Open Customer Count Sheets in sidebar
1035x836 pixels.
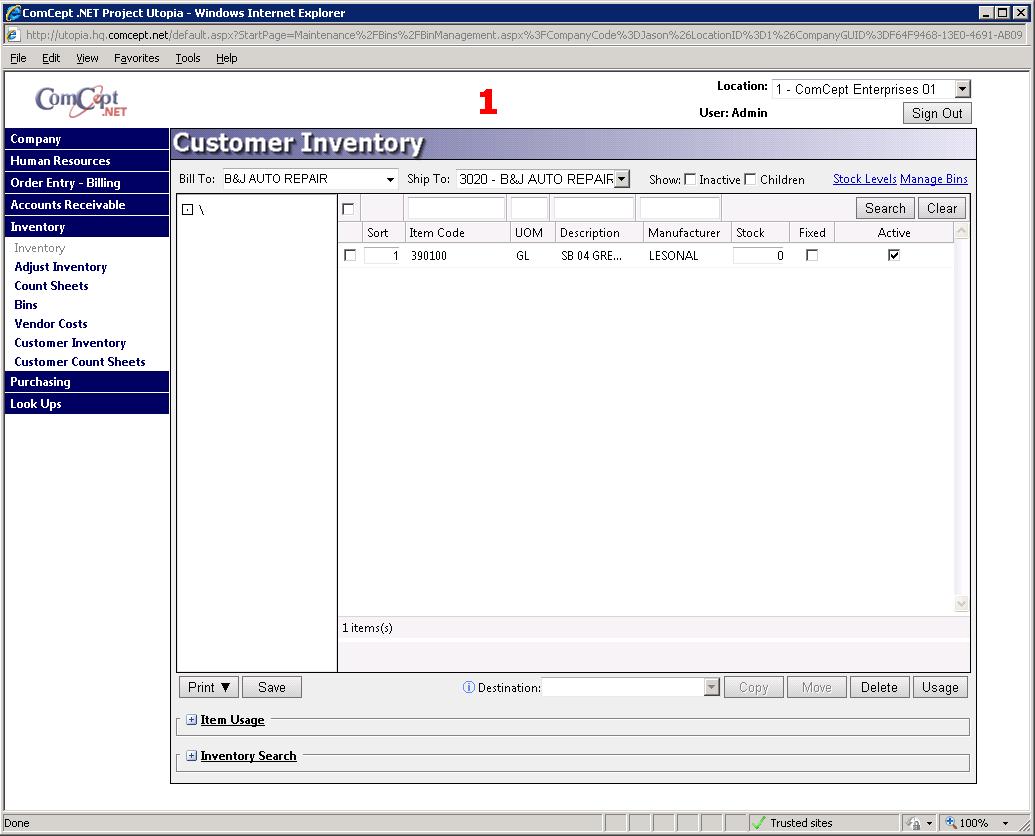point(80,362)
